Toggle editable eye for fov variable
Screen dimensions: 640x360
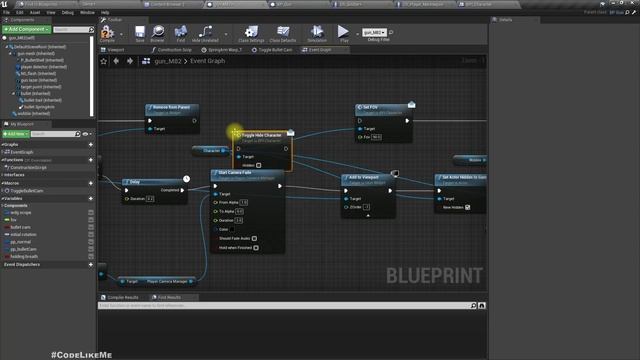91,220
